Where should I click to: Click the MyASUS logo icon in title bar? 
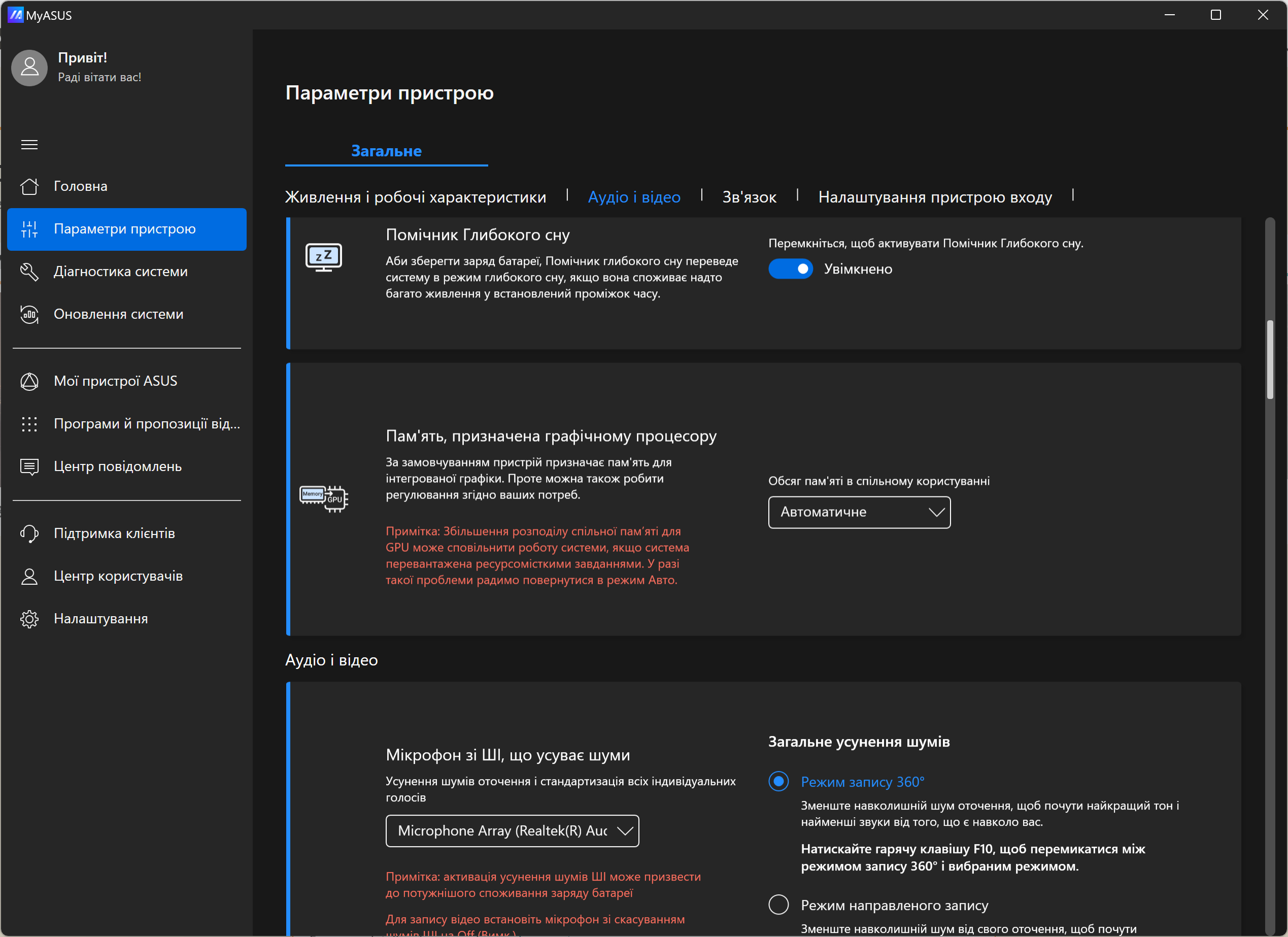tap(15, 15)
